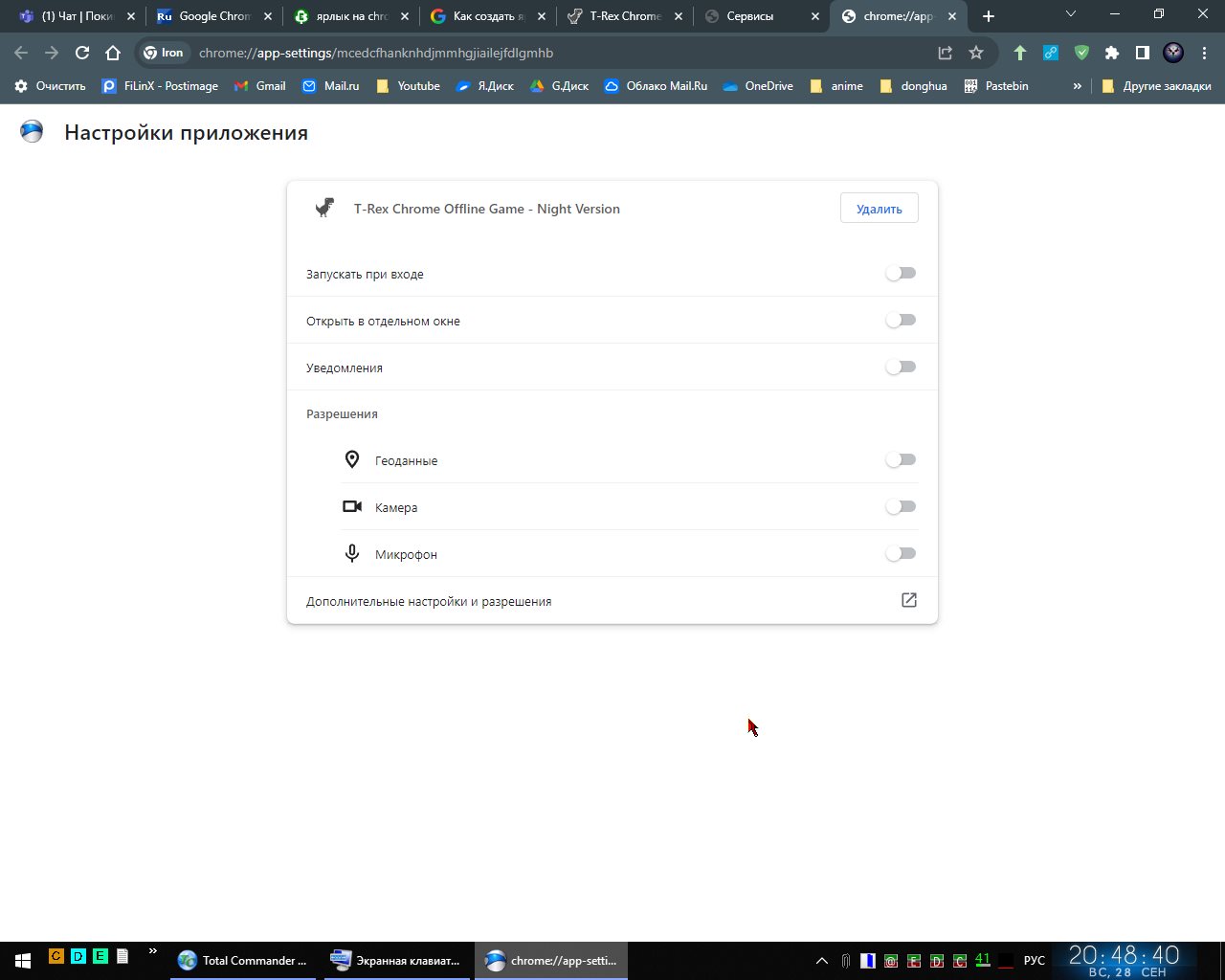
Task: Switch to the T-Rex Chrome tab
Action: click(624, 16)
